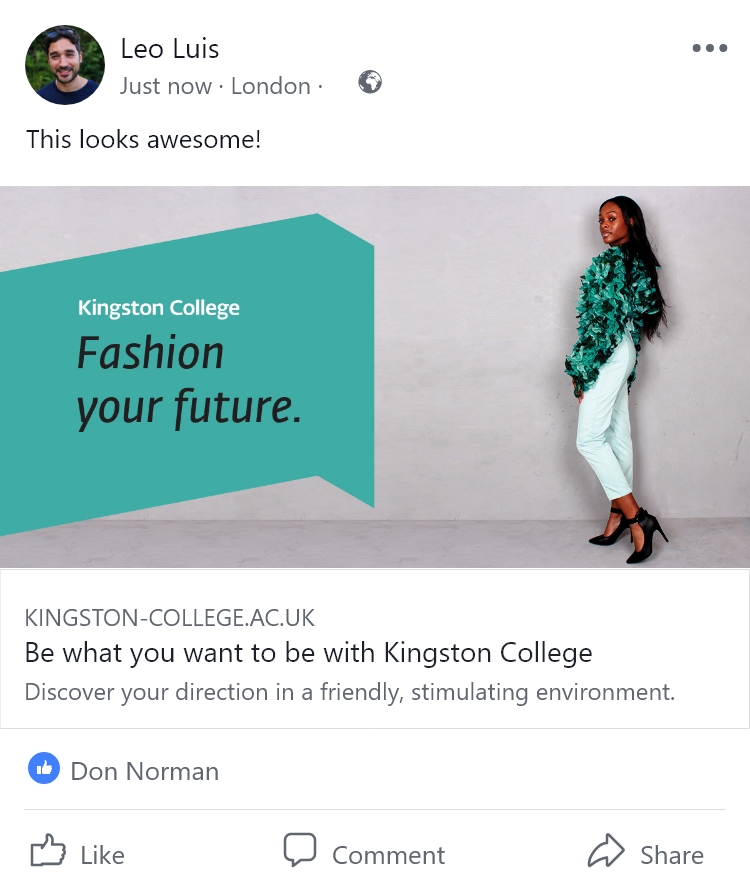This screenshot has width=750, height=890.
Task: Click the "Fashion your future." banner headline
Action: point(188,380)
